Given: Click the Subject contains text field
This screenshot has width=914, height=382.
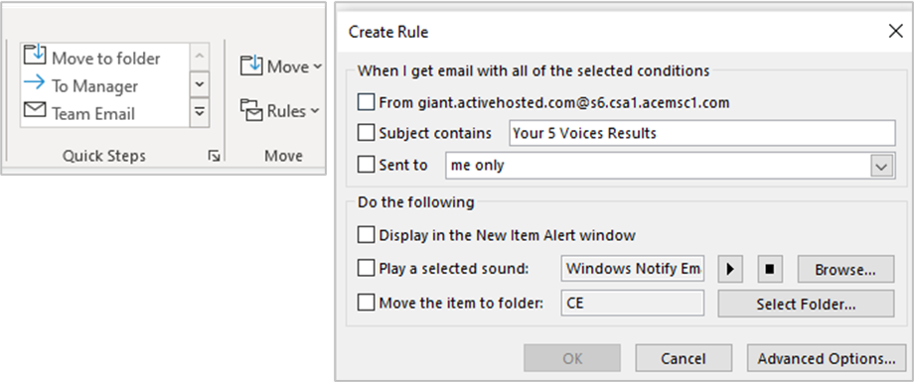Looking at the screenshot, I should pyautogui.click(x=702, y=133).
